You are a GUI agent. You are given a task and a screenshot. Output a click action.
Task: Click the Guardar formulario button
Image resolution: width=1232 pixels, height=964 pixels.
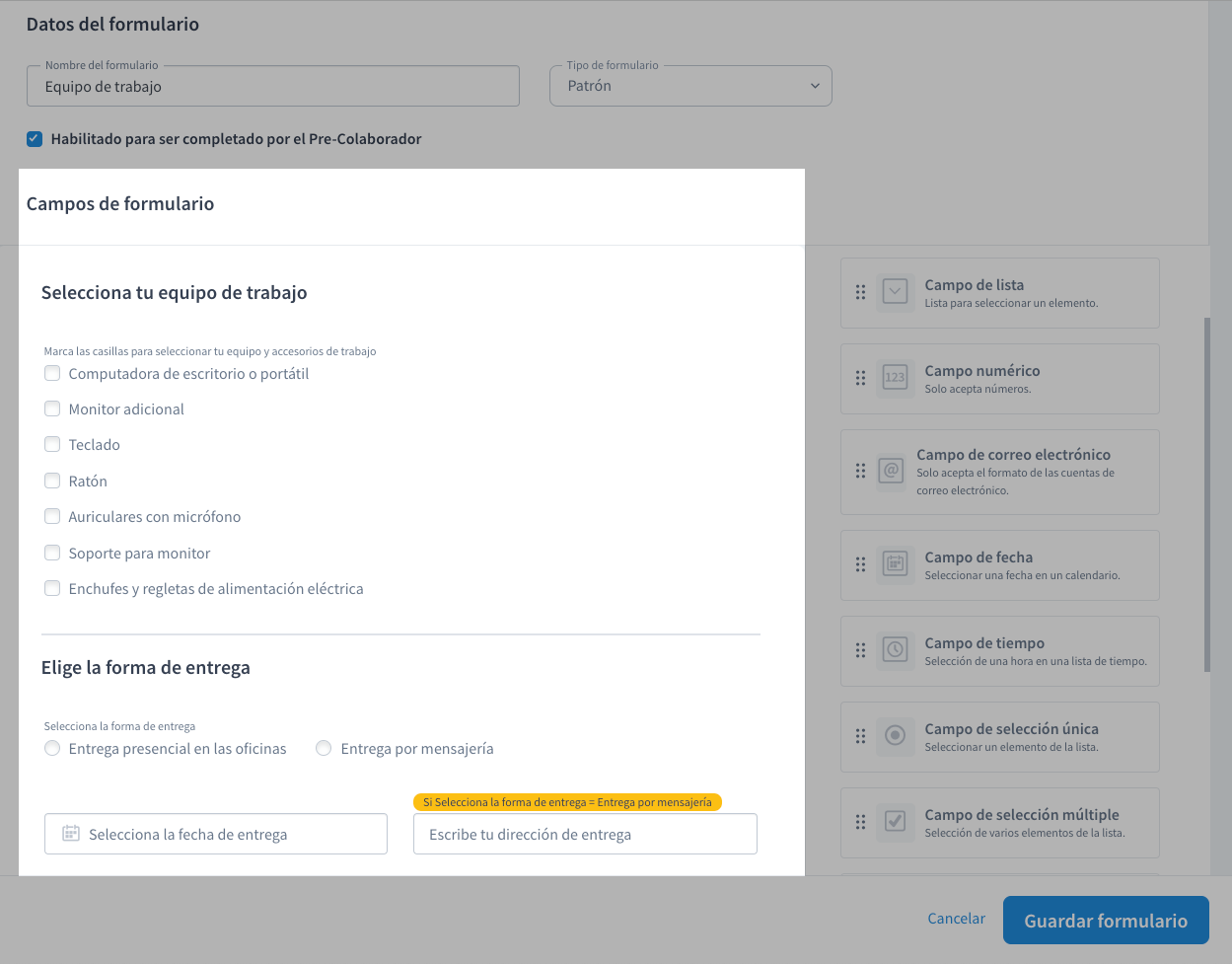[x=1105, y=921]
